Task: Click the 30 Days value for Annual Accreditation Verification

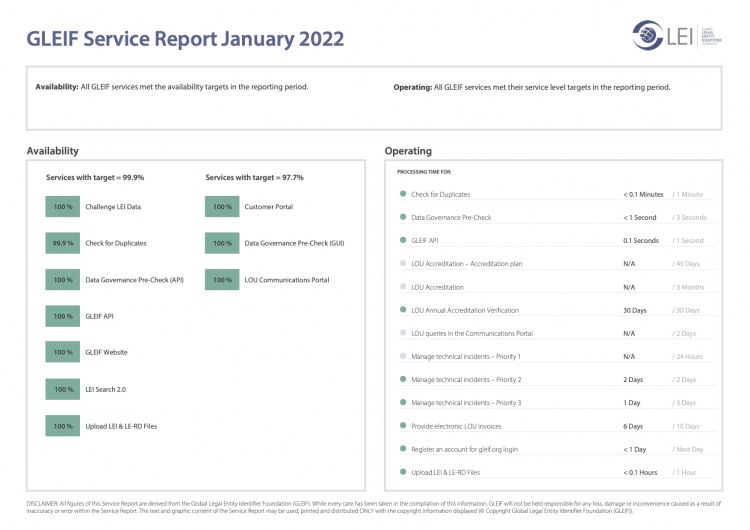Action: (x=634, y=310)
